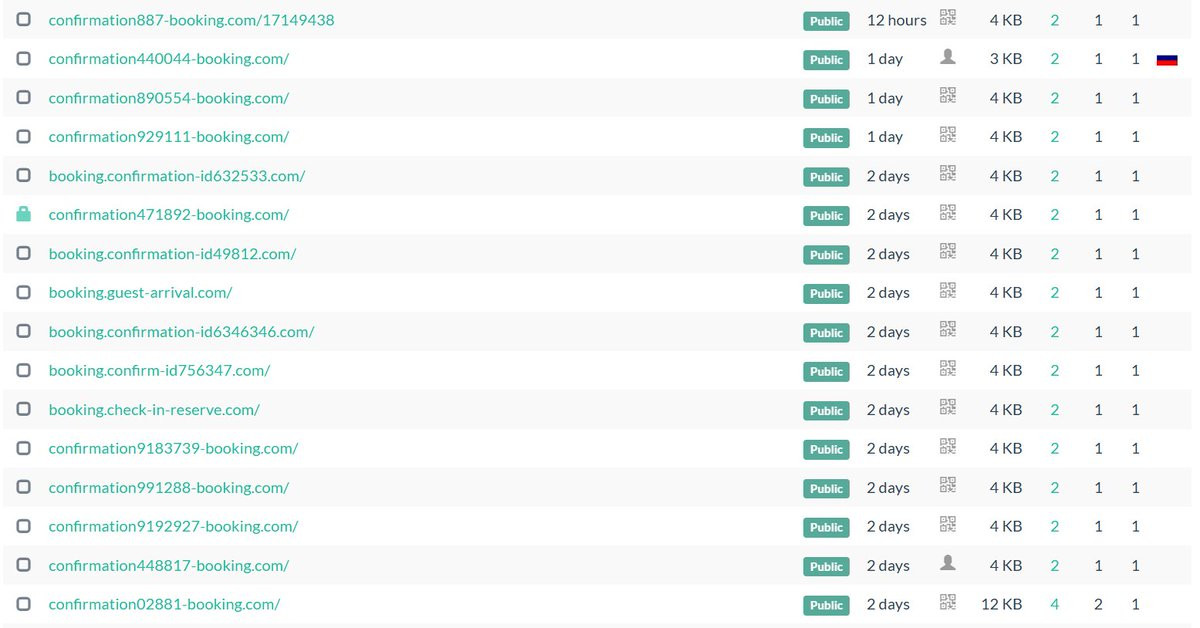Open booking.confirm-id756347.com scan link
1200x628 pixels.
pyautogui.click(x=160, y=371)
